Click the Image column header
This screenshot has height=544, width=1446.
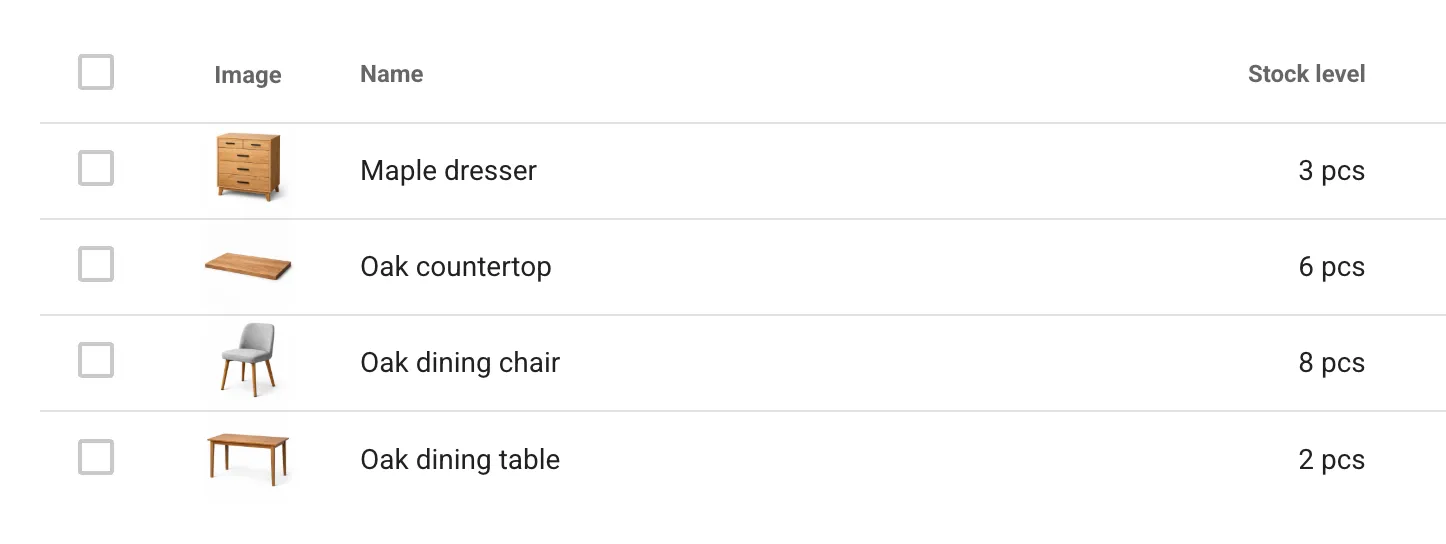(x=247, y=76)
